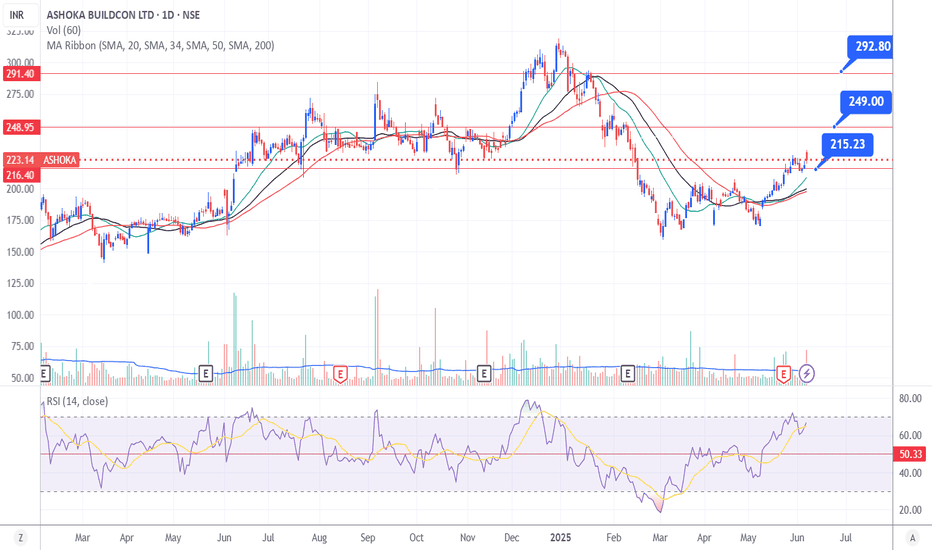Open the black earnings marker before Jun 2024
Image resolution: width=932 pixels, height=550 pixels.
click(206, 373)
